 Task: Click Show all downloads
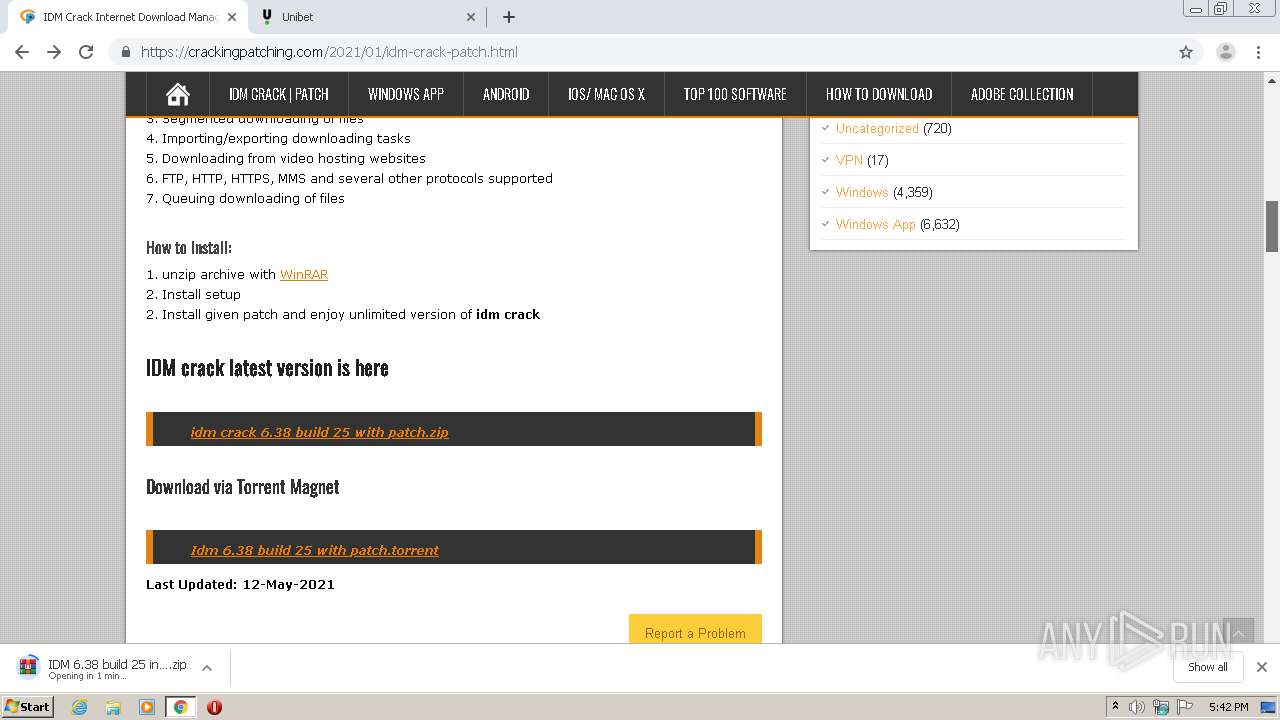point(1207,667)
